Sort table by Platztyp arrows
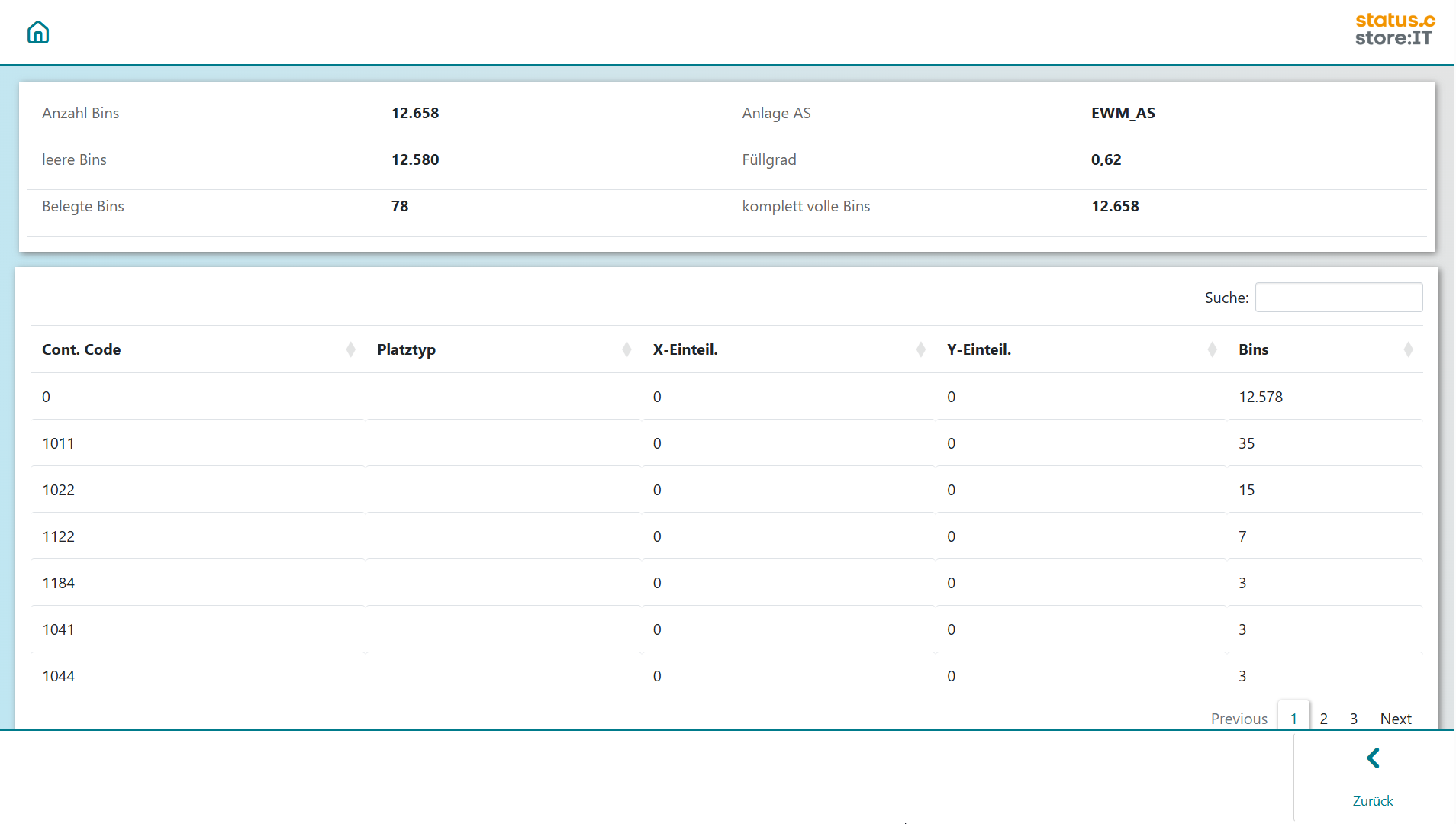The height and width of the screenshot is (824, 1456). pos(627,349)
